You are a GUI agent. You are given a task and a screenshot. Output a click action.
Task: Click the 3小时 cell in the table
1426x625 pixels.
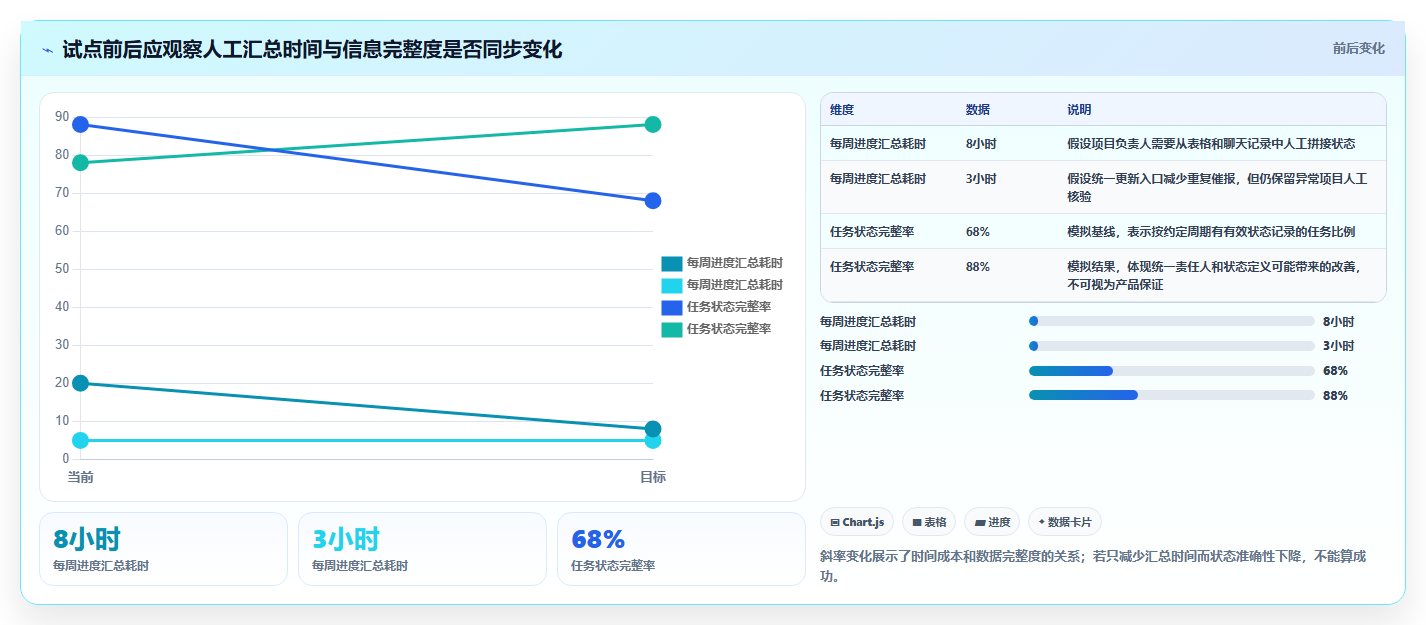tap(981, 179)
